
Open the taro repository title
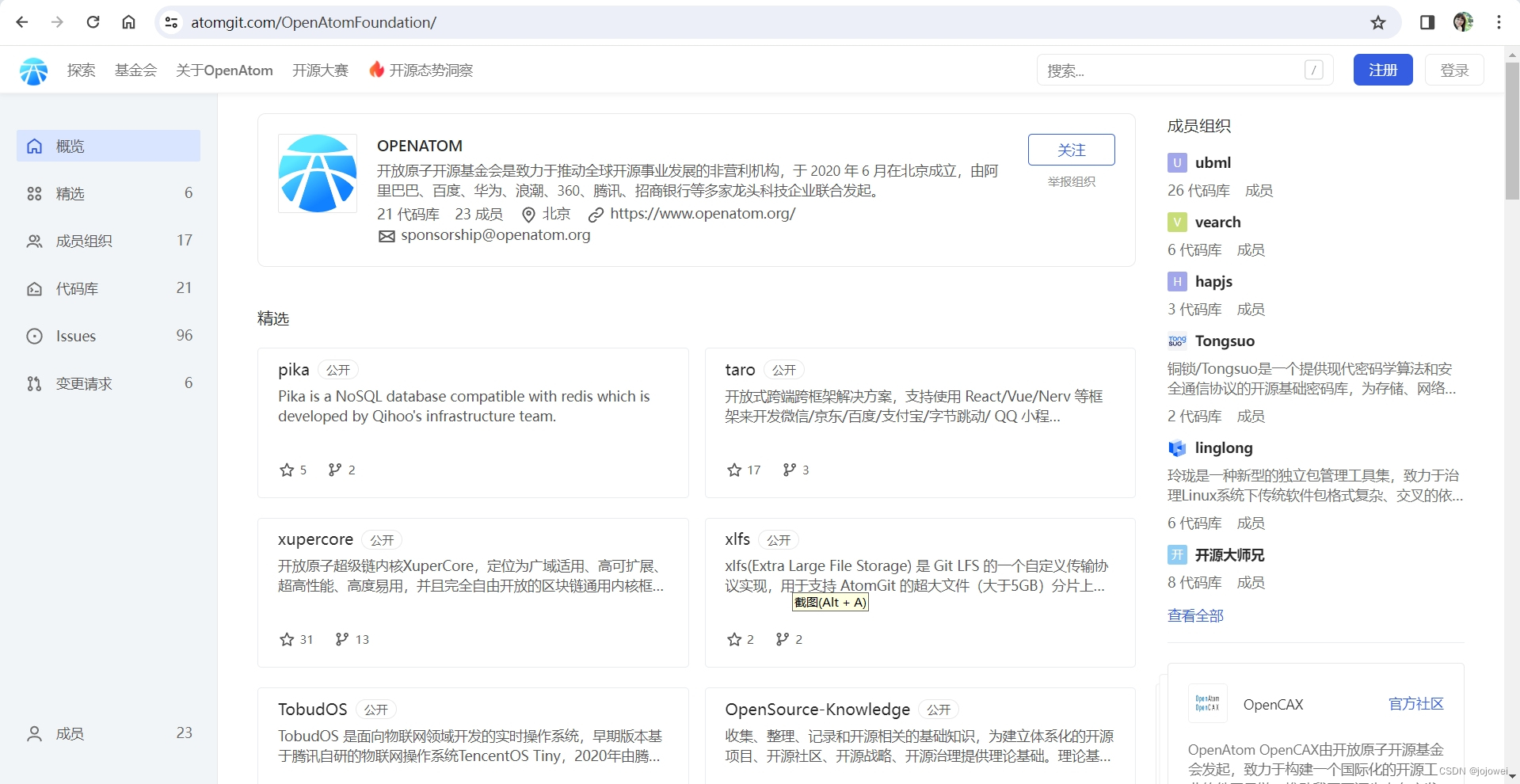[740, 370]
